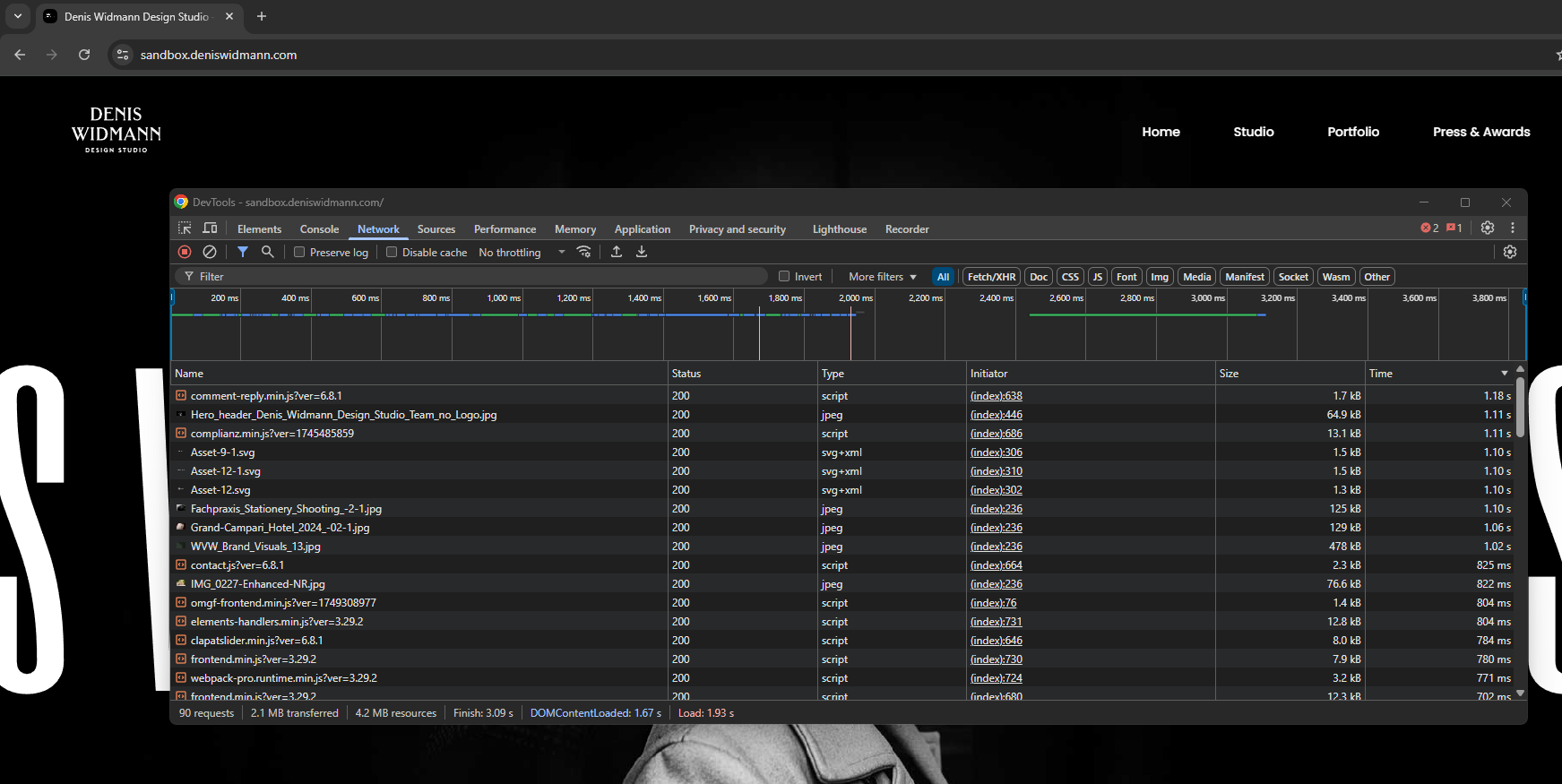
Task: Open the (index):638 initiator link
Action: pos(996,396)
